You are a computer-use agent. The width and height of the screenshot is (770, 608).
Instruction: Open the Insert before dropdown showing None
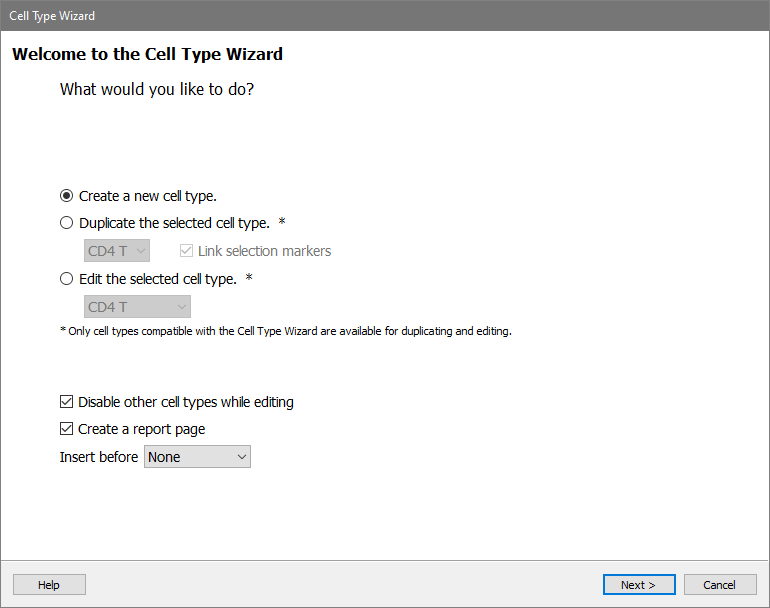point(197,457)
